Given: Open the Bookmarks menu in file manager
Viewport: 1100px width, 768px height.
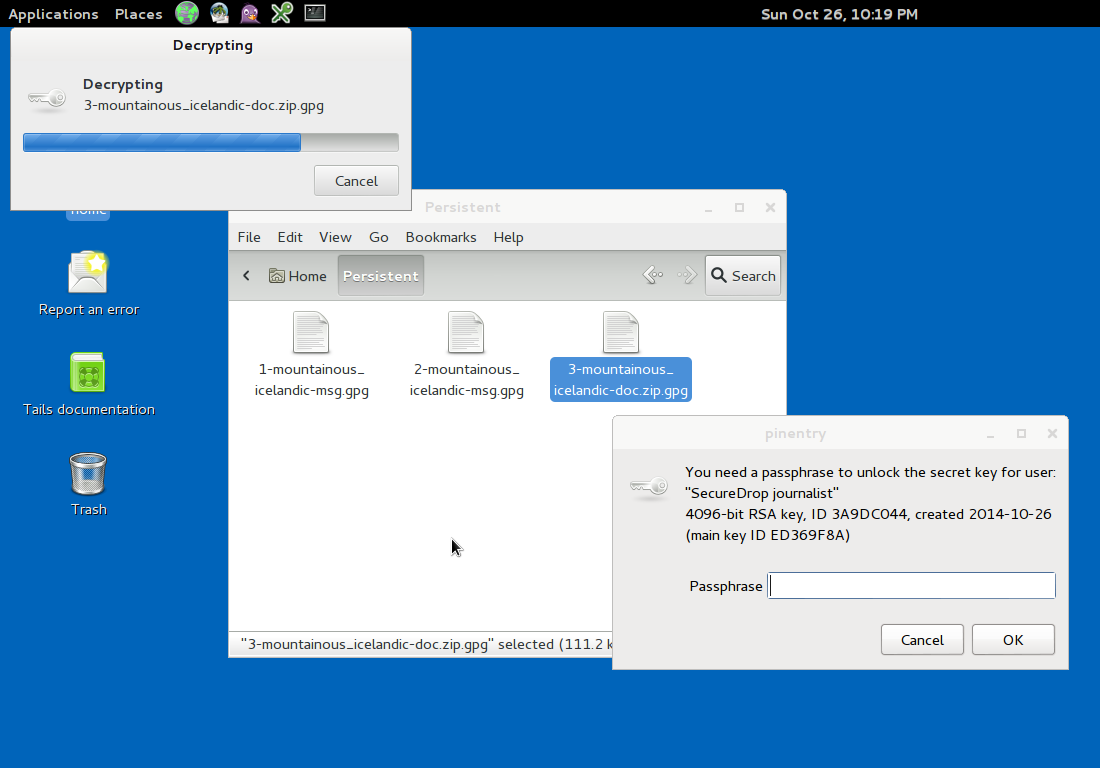Looking at the screenshot, I should 440,237.
